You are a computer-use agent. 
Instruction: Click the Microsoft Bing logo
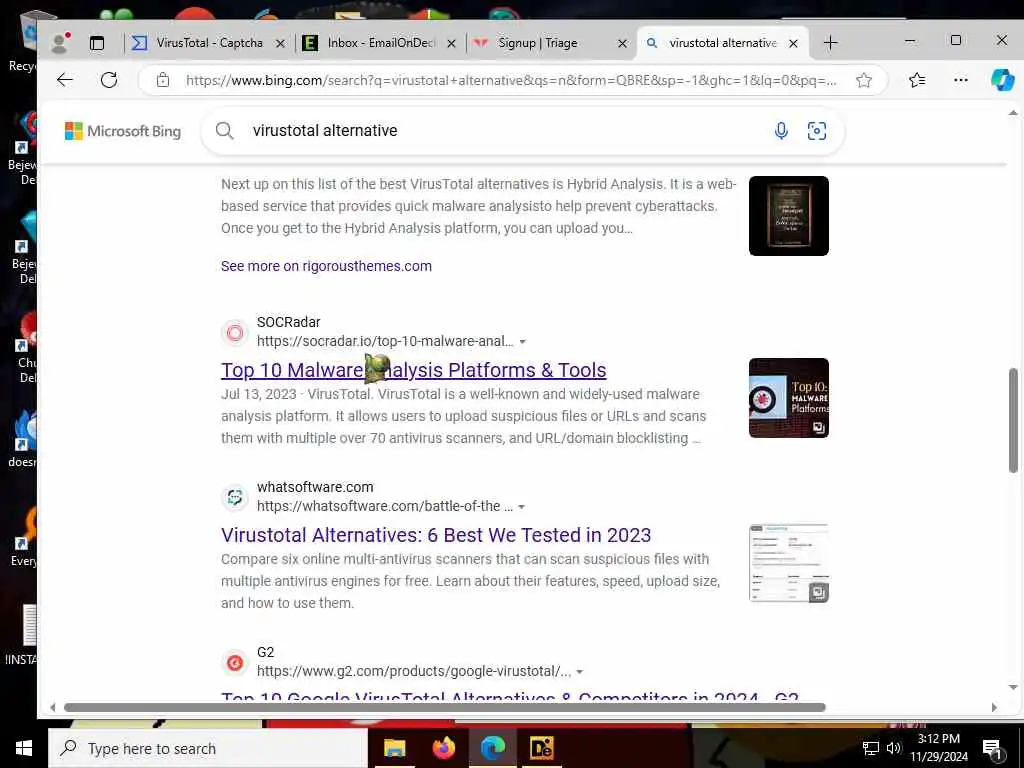point(123,131)
